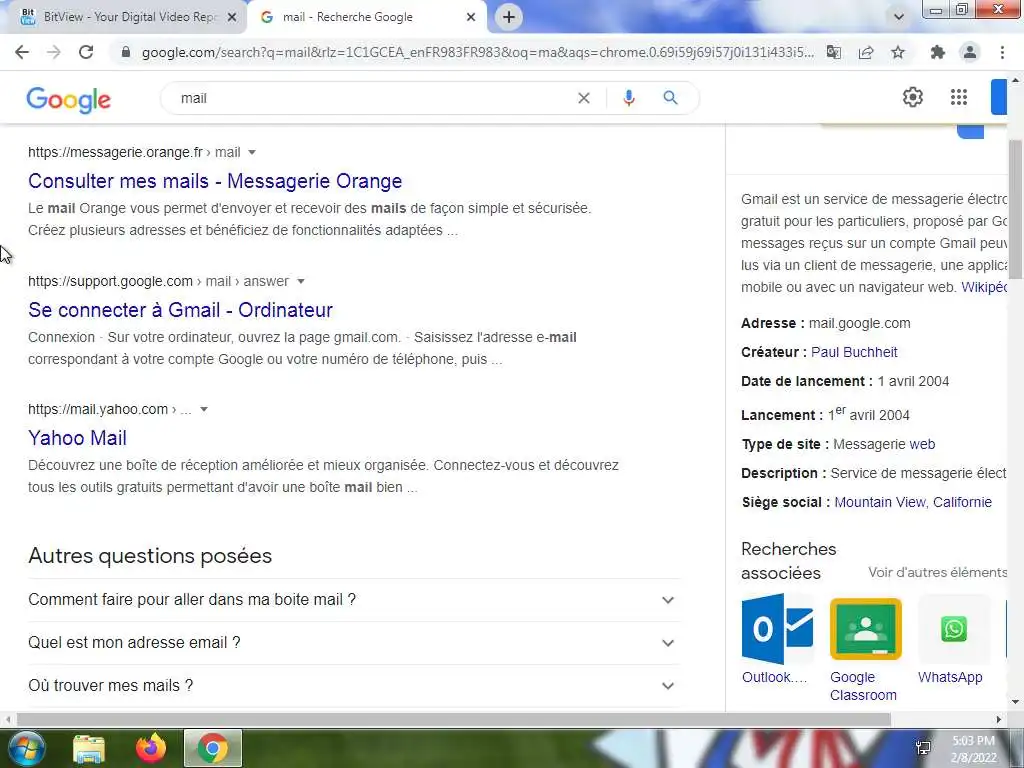The width and height of the screenshot is (1024, 768).
Task: Open 'Se connecter à Gmail - Ordinateur' result
Action: pos(180,310)
